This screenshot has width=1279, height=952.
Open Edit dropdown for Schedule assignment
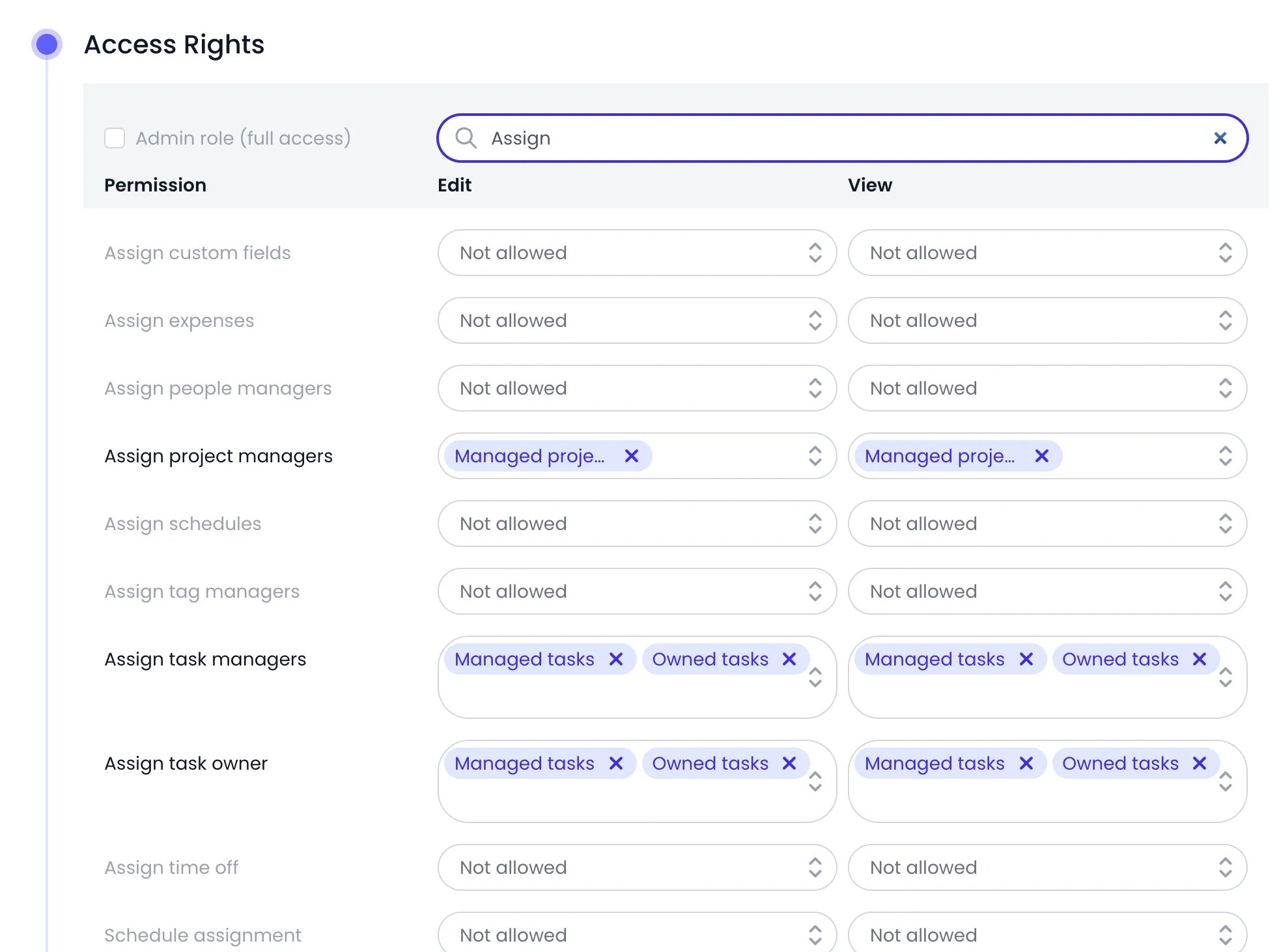click(x=637, y=932)
